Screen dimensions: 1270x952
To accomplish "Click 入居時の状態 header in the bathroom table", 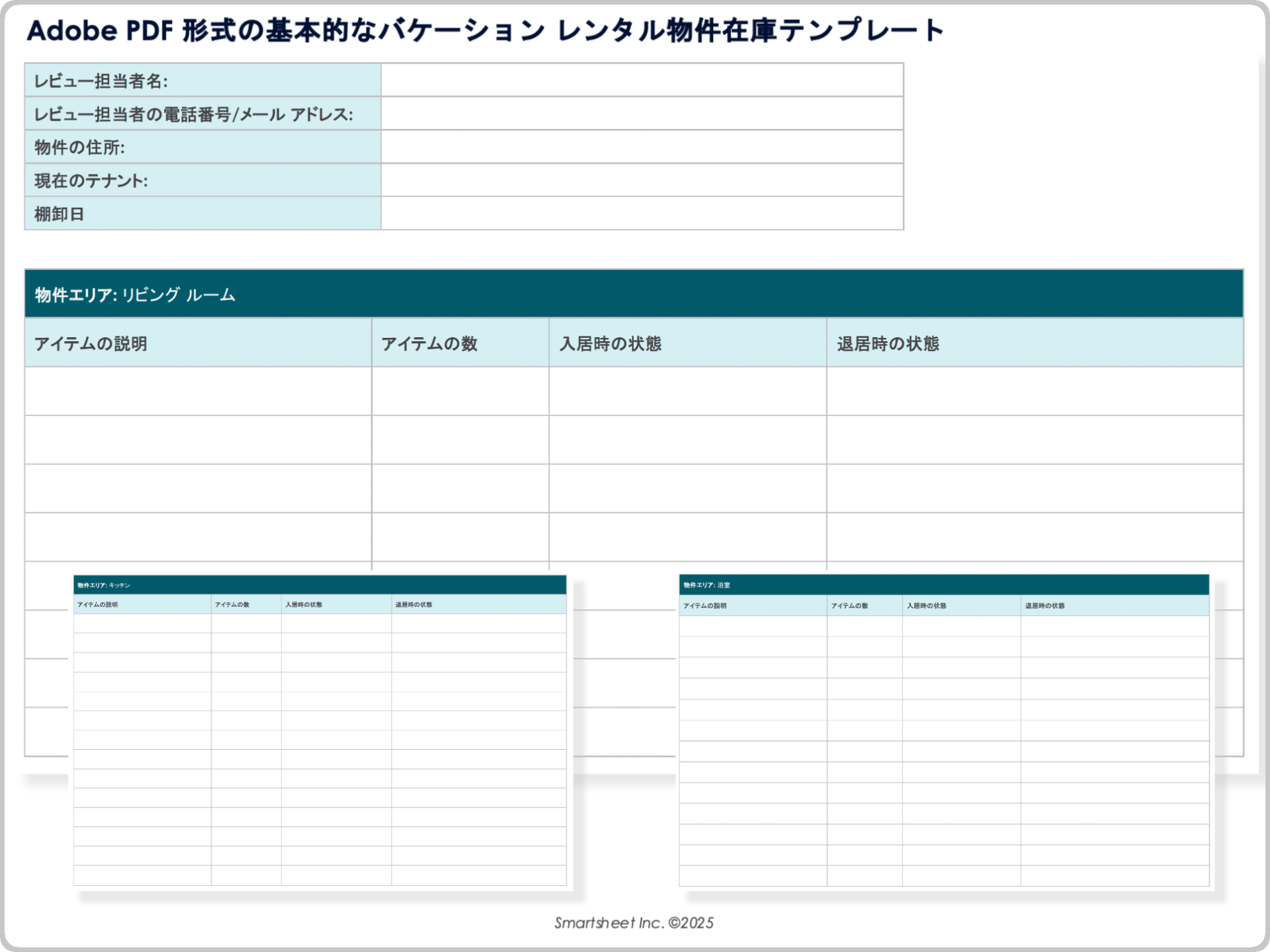I will pos(927,605).
